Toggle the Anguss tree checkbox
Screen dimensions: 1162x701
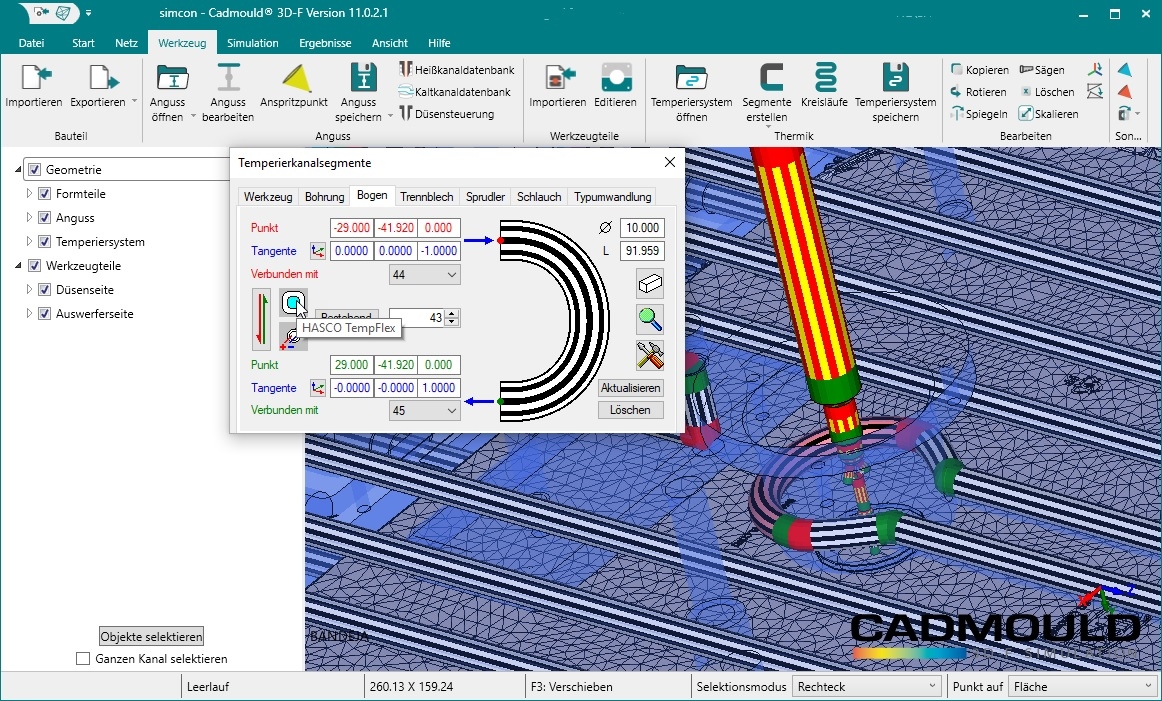(x=44, y=218)
